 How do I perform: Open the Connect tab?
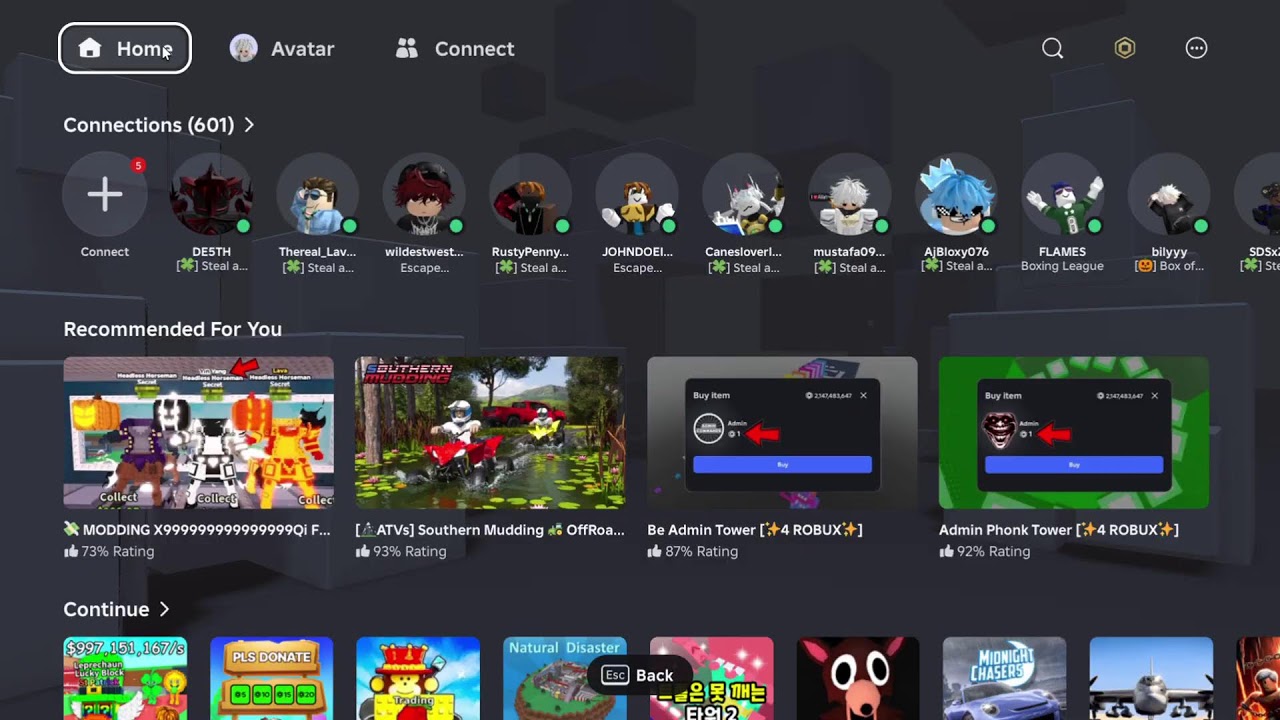click(x=455, y=48)
